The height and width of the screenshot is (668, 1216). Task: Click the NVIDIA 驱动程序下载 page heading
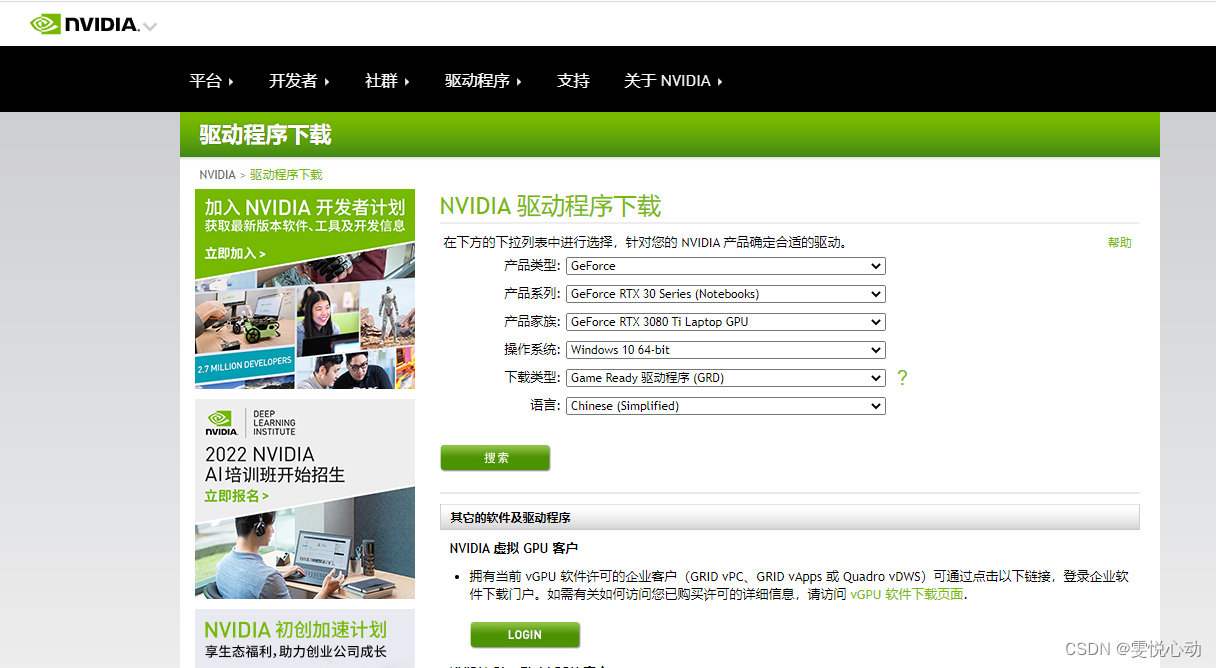pyautogui.click(x=550, y=207)
